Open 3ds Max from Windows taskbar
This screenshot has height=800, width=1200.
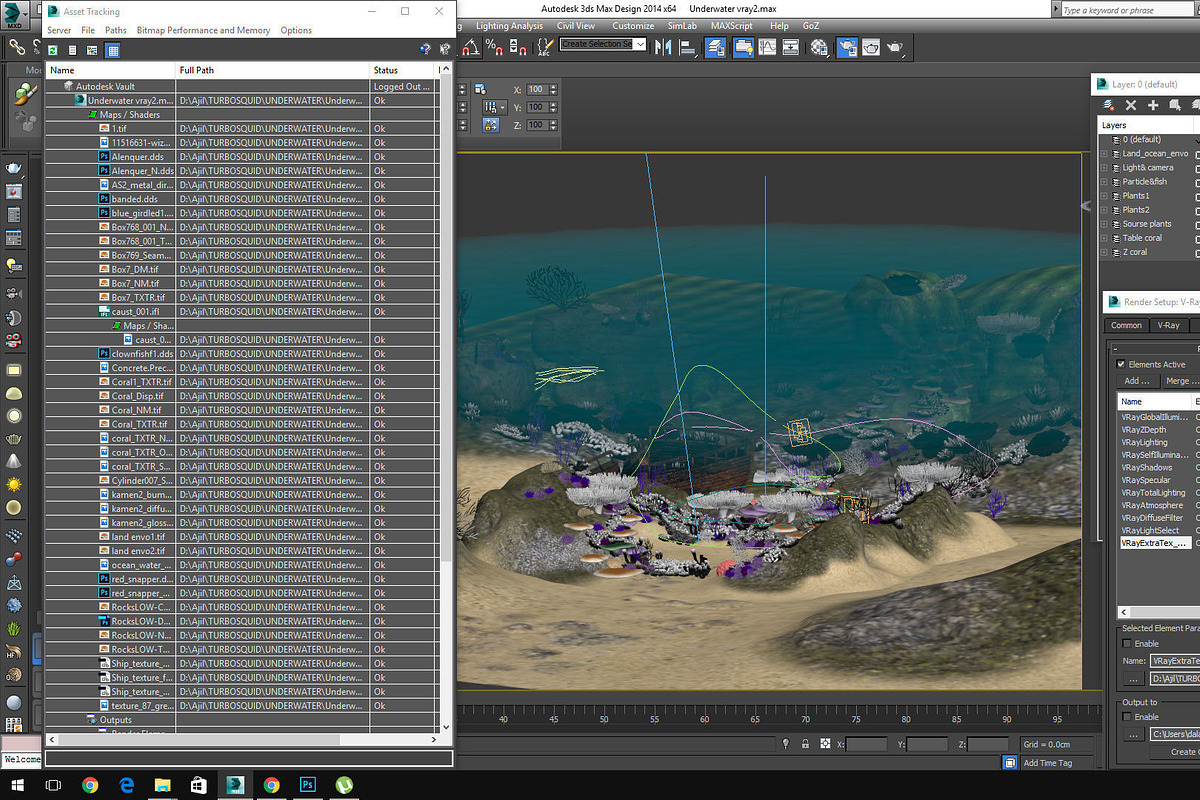pyautogui.click(x=235, y=785)
